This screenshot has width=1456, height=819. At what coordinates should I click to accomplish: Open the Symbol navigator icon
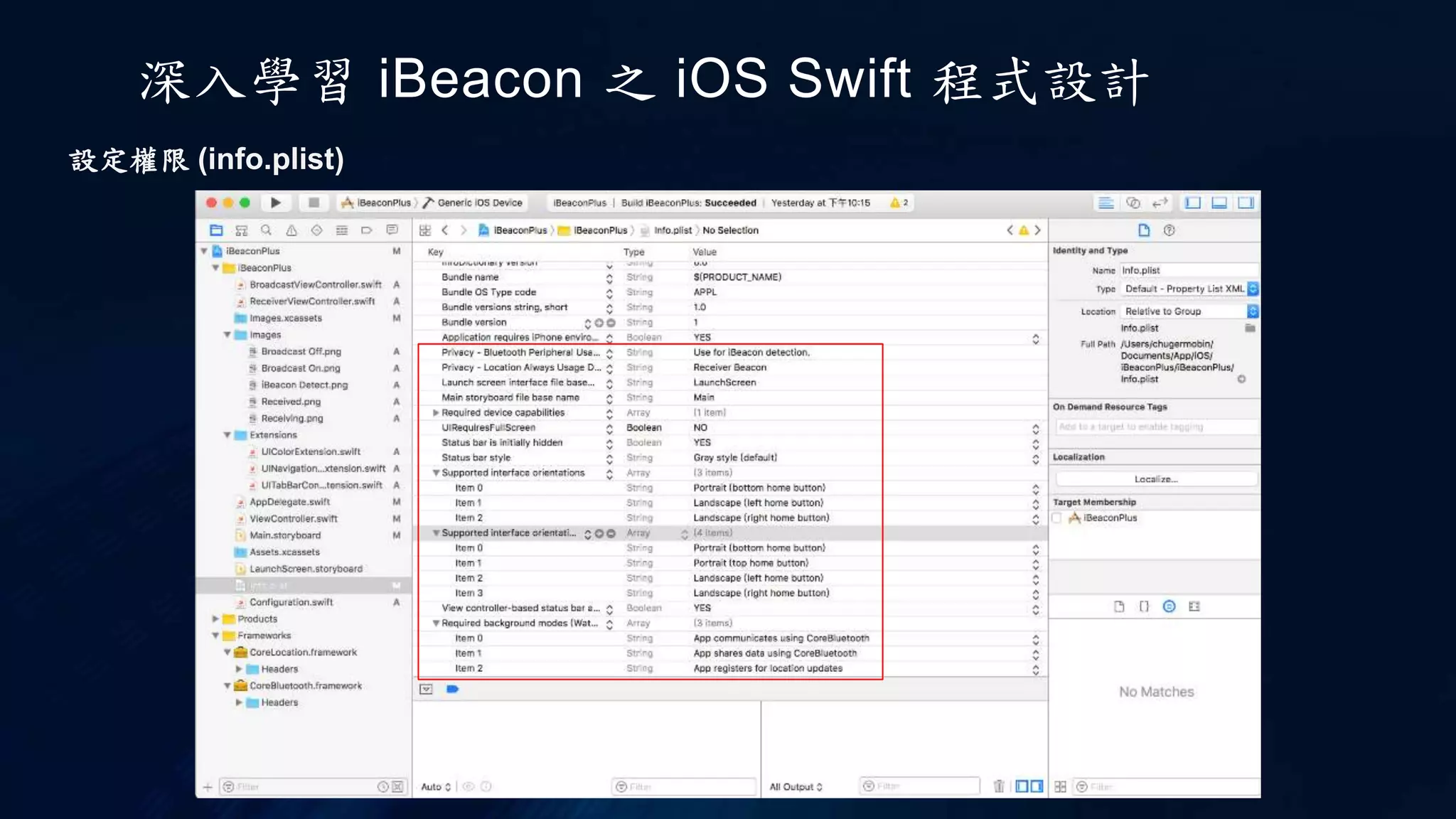[242, 230]
